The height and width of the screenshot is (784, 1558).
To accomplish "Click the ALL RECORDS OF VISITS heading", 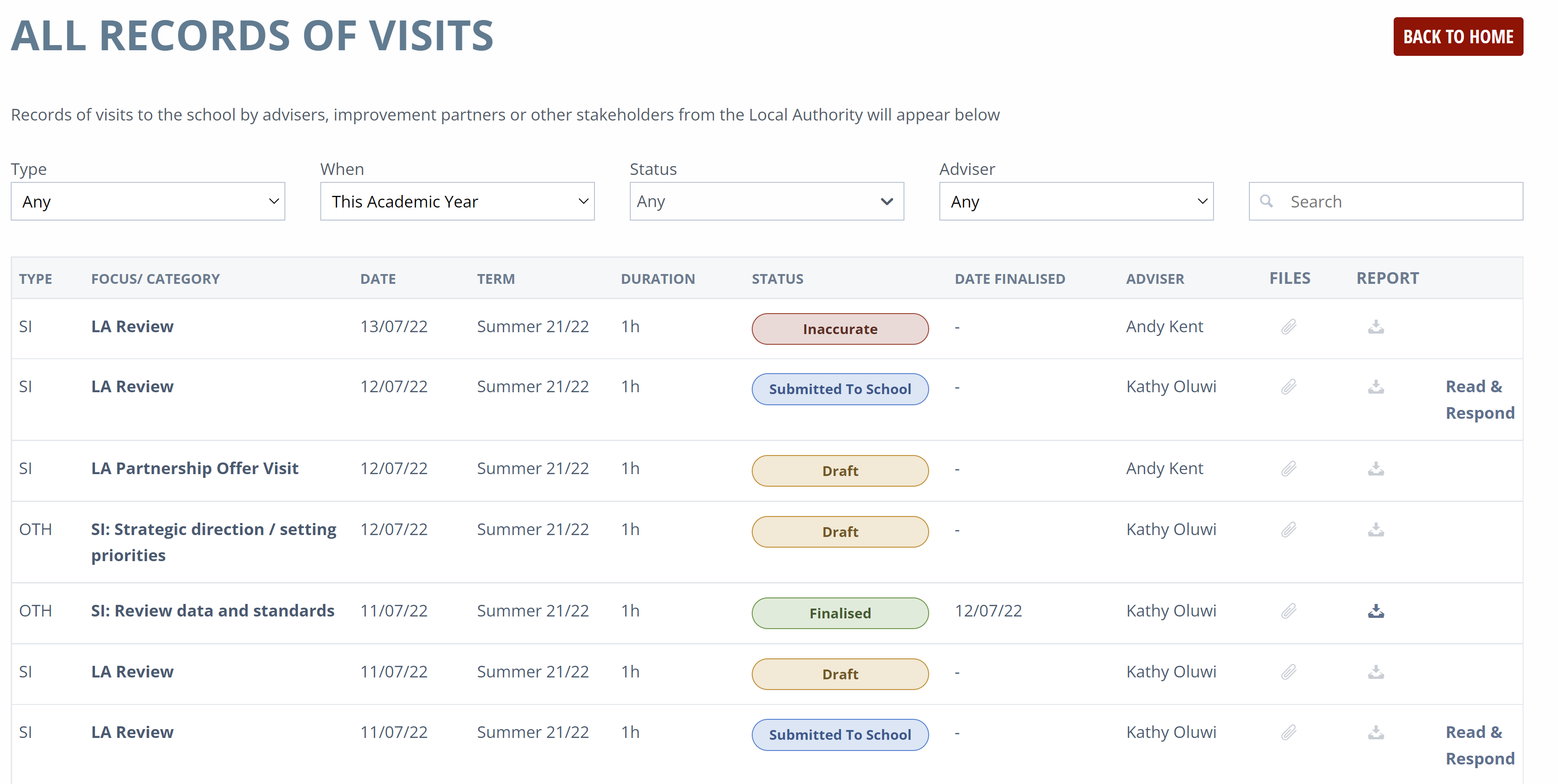I will pyautogui.click(x=252, y=35).
